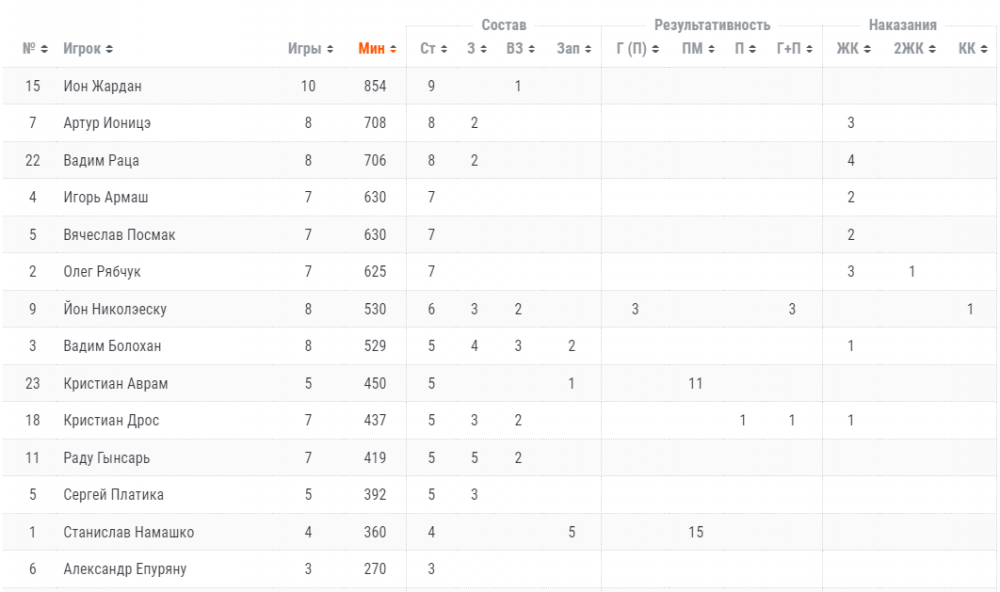Screen dimensions: 1000x592
Task: Sort table by Игры arrow icon
Action: coord(330,49)
